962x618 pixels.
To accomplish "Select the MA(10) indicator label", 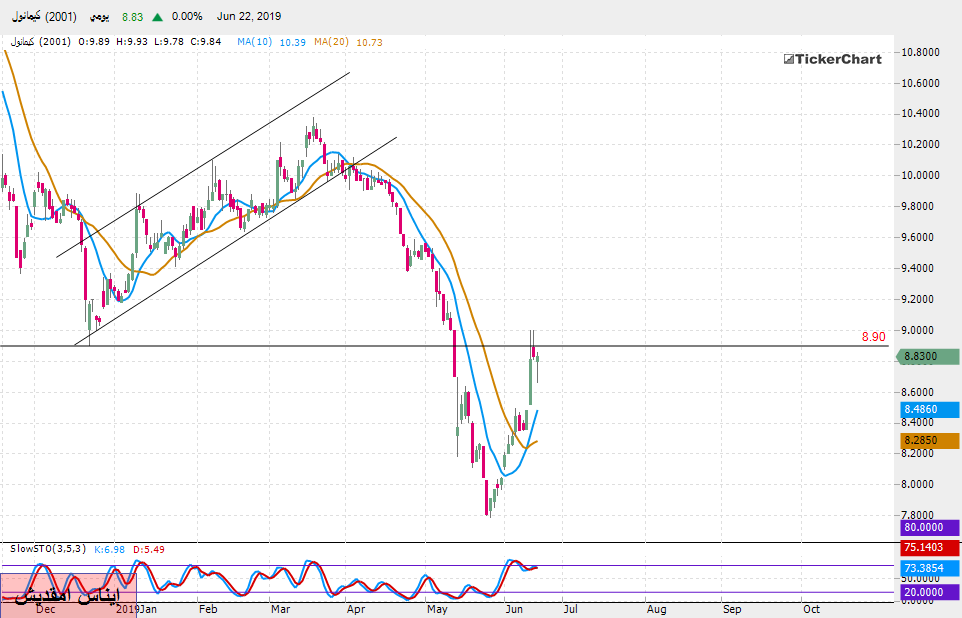I will point(257,42).
